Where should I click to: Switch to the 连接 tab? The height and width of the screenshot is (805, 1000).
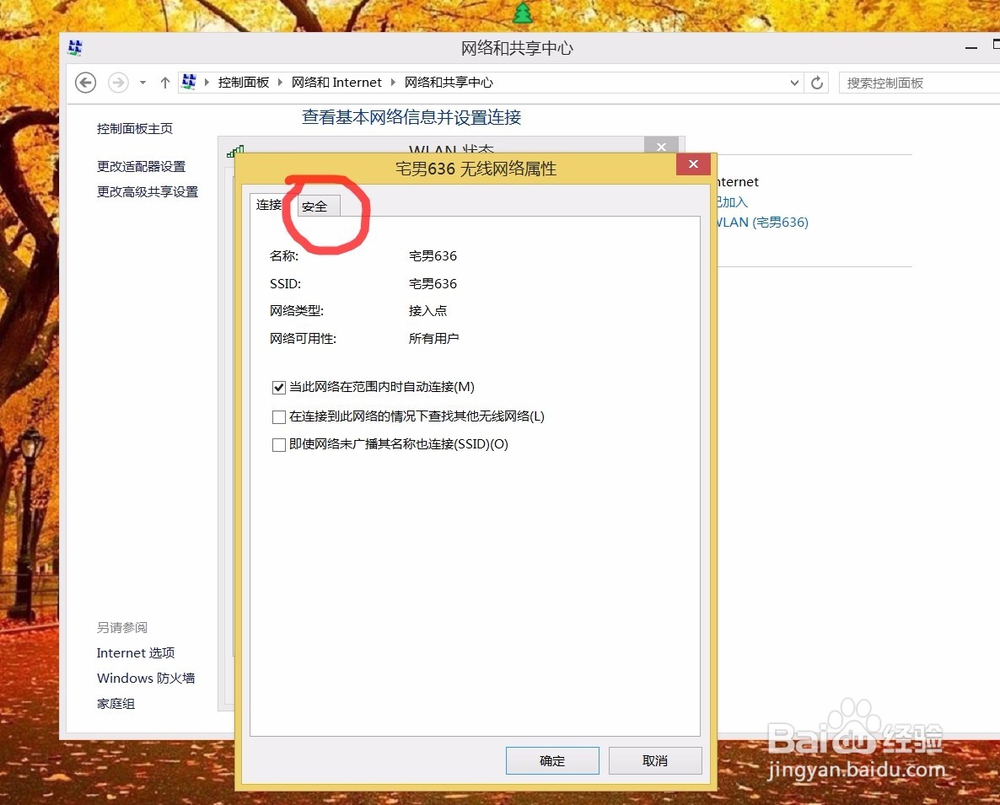tap(267, 205)
